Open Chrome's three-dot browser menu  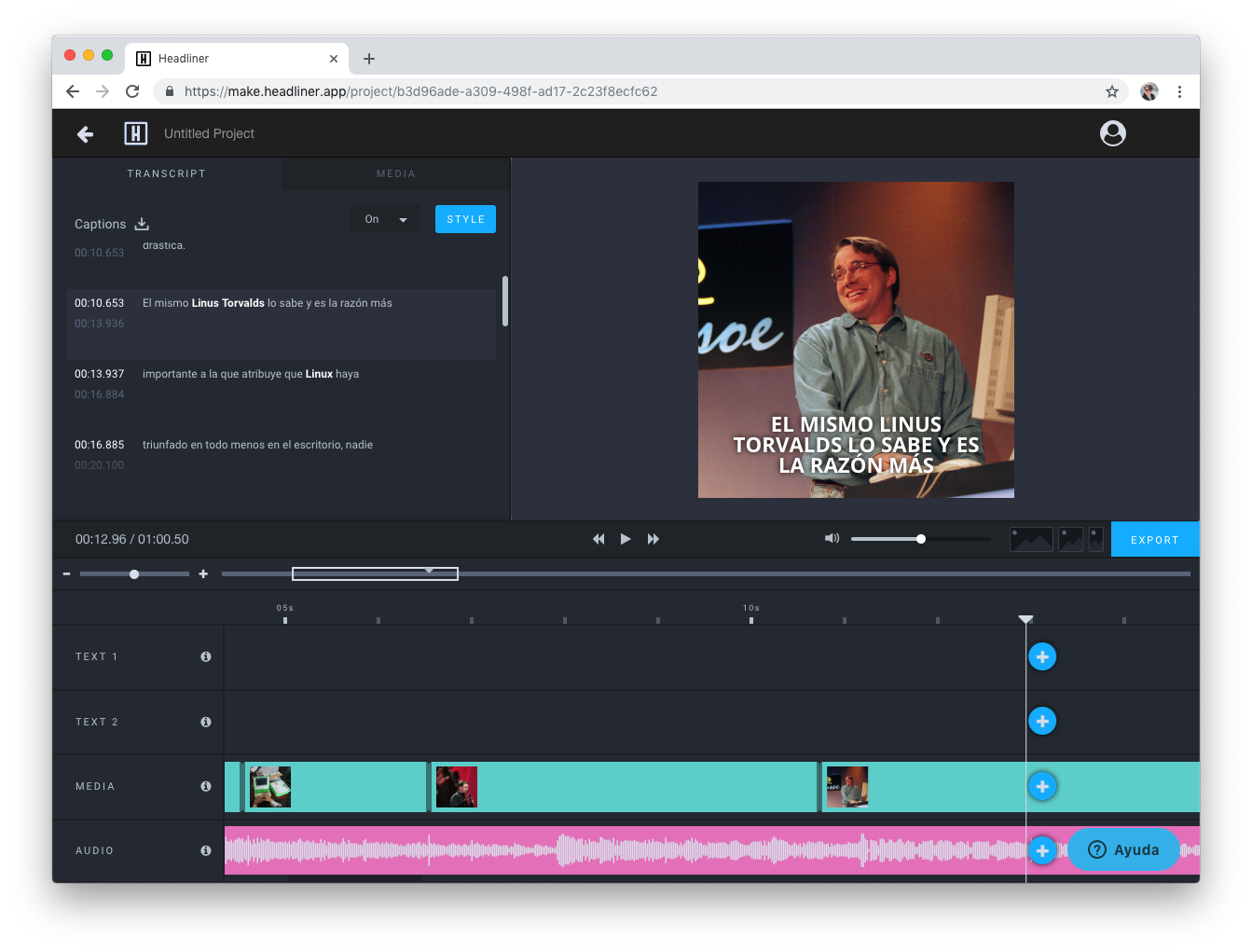[1180, 91]
